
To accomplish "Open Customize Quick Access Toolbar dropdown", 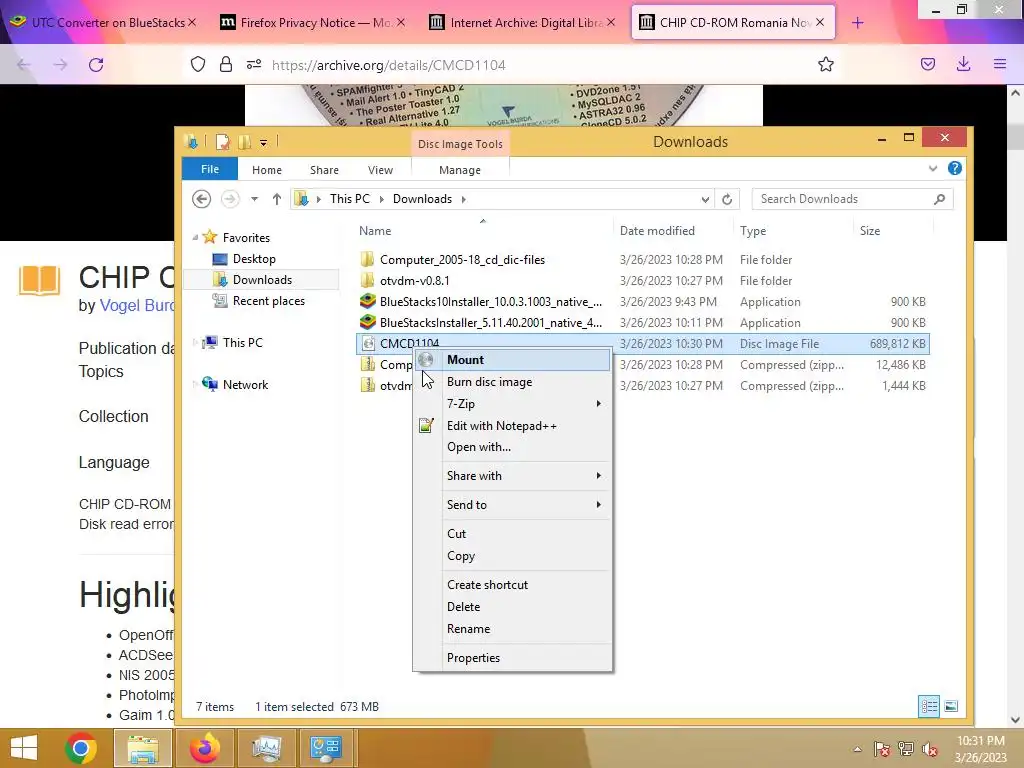I will pos(263,142).
